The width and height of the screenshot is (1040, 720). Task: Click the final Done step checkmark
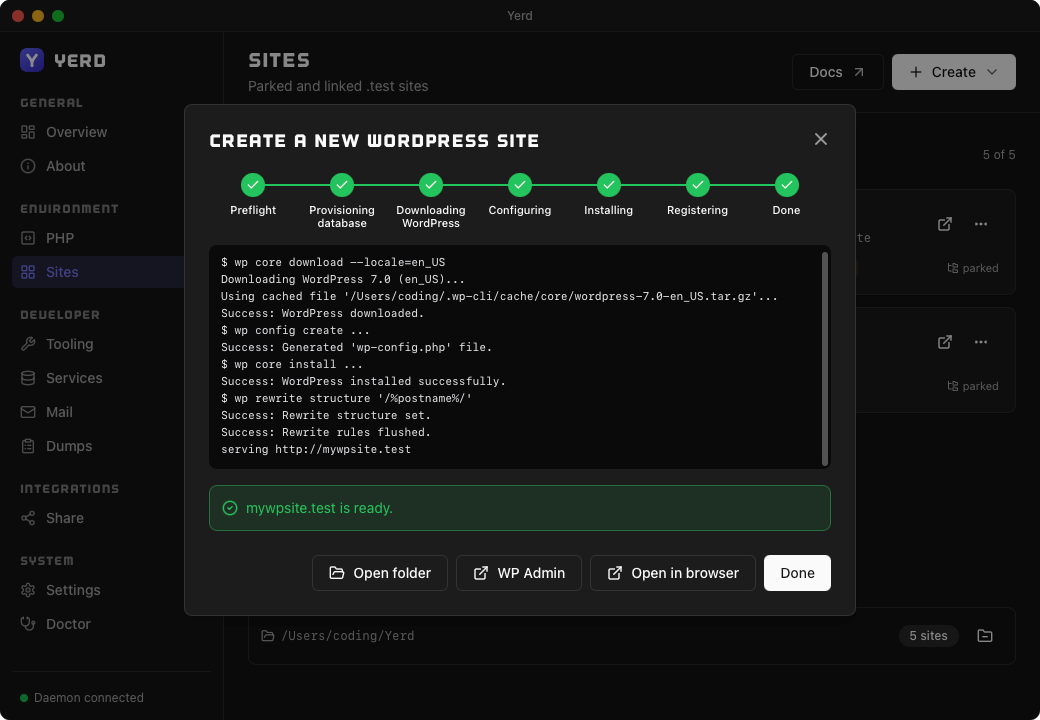click(x=786, y=185)
